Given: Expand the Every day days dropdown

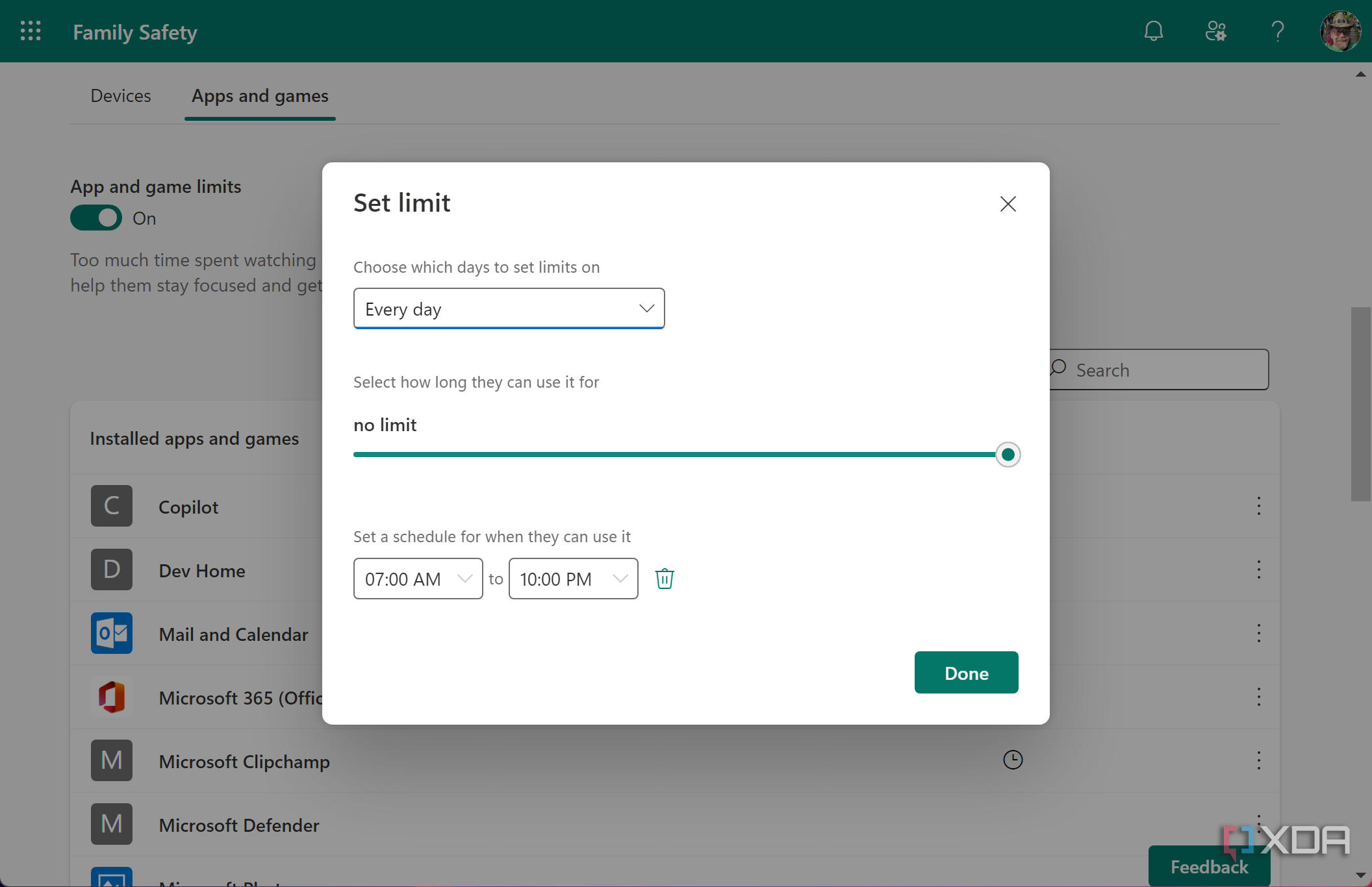Looking at the screenshot, I should (x=509, y=308).
